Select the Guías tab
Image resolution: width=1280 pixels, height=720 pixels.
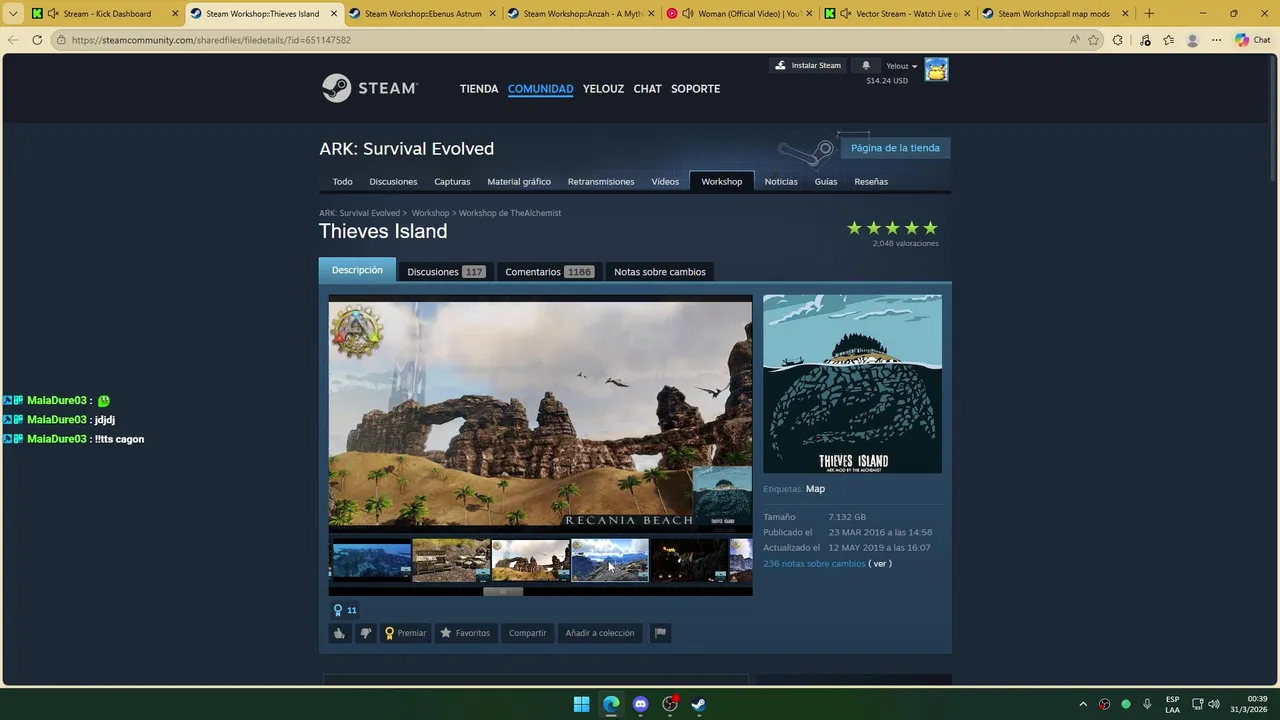(826, 182)
